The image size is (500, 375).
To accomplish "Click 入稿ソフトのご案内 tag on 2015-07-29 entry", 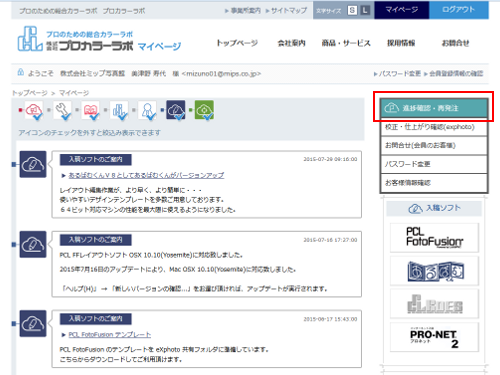I will (x=96, y=159).
